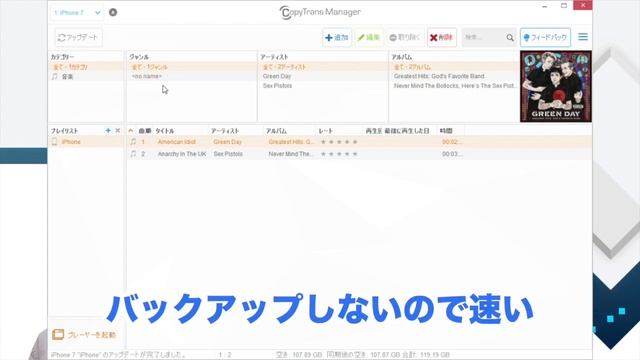Image resolution: width=640 pixels, height=360 pixels.
Task: Click the 追加 add button
Action: [x=337, y=38]
